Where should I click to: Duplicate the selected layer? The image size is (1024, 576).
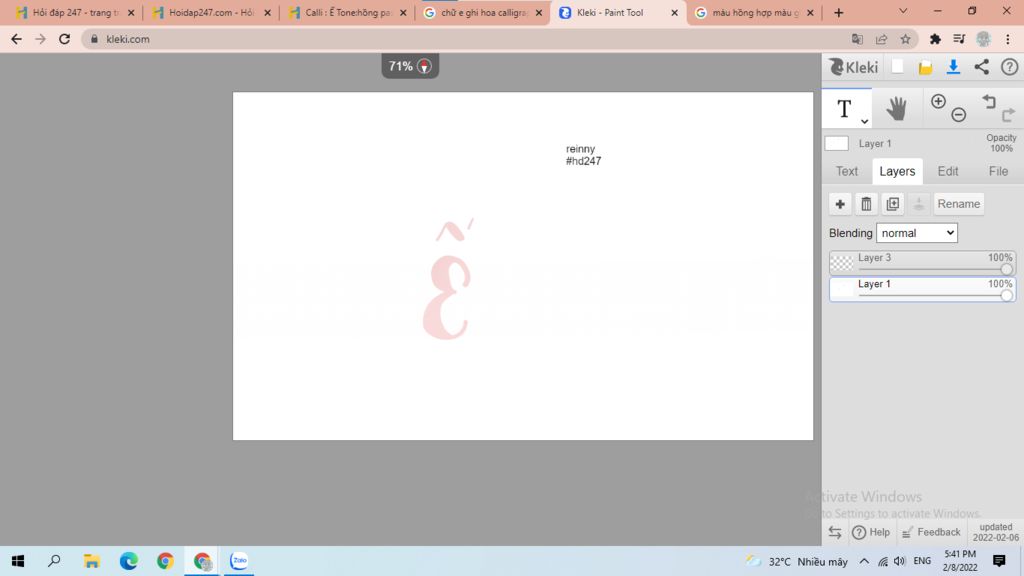893,204
